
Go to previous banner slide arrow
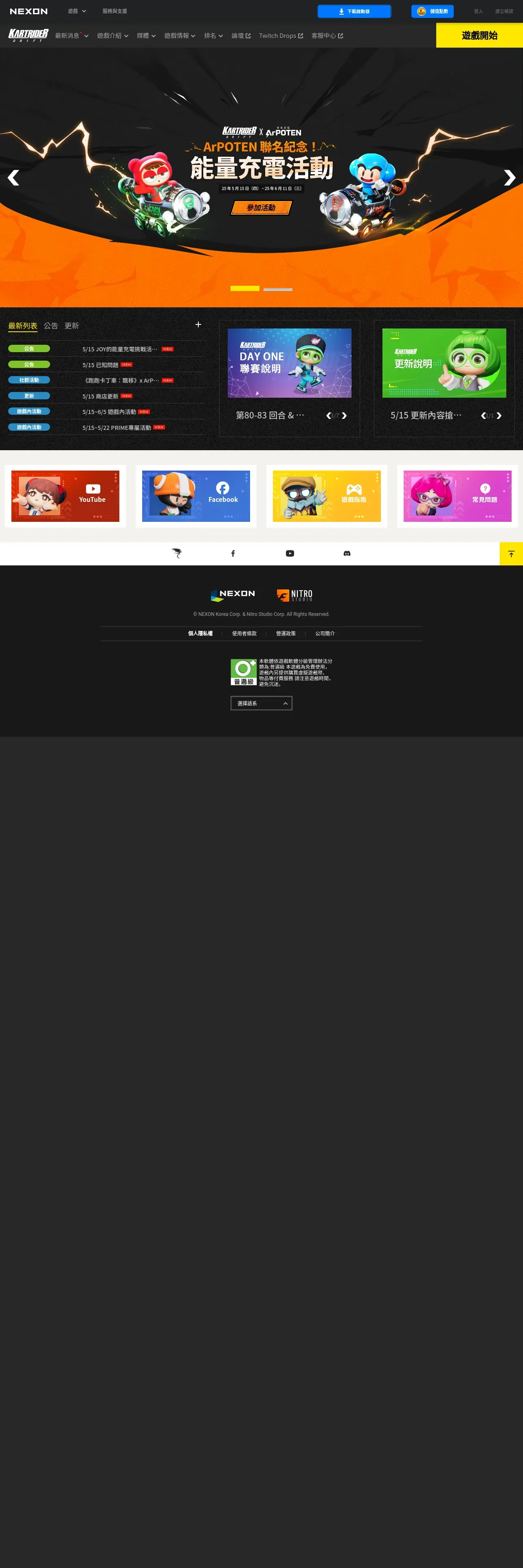tap(13, 178)
